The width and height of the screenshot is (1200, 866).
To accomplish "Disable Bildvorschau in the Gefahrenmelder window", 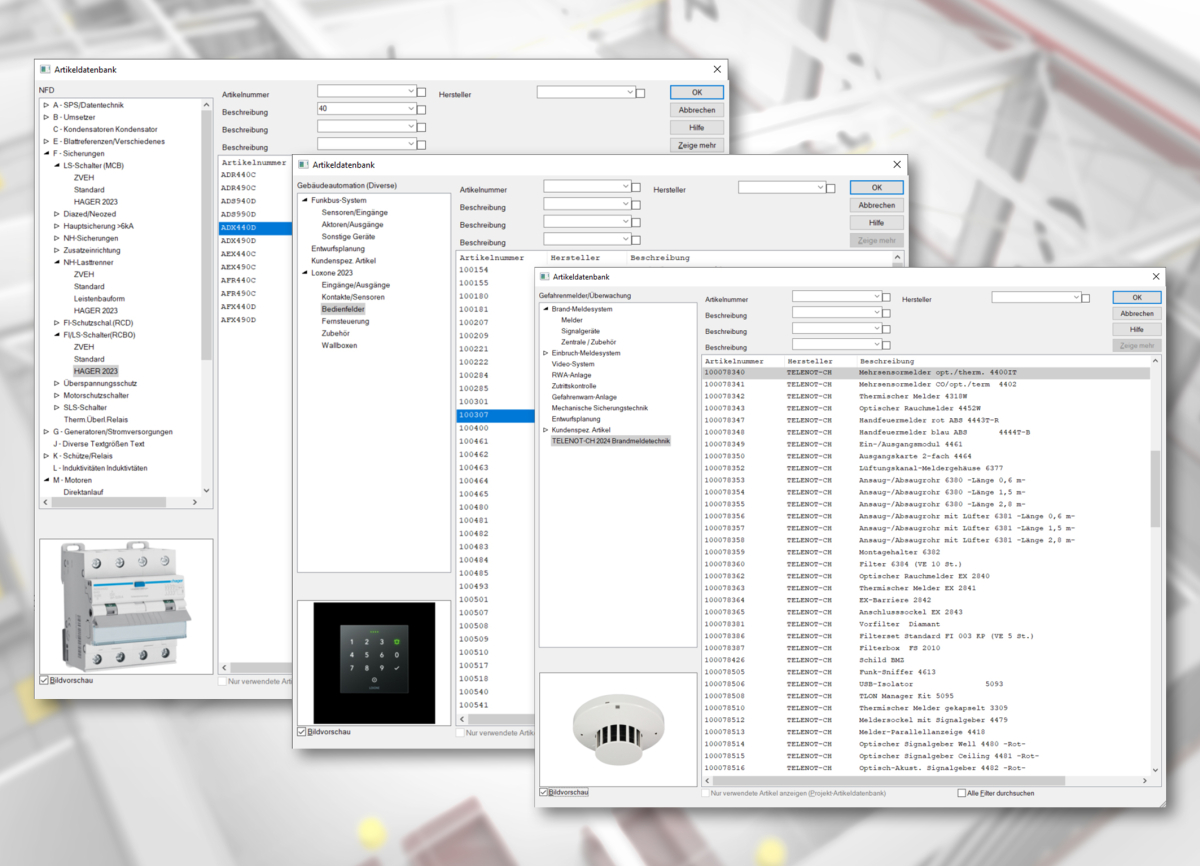I will 545,792.
